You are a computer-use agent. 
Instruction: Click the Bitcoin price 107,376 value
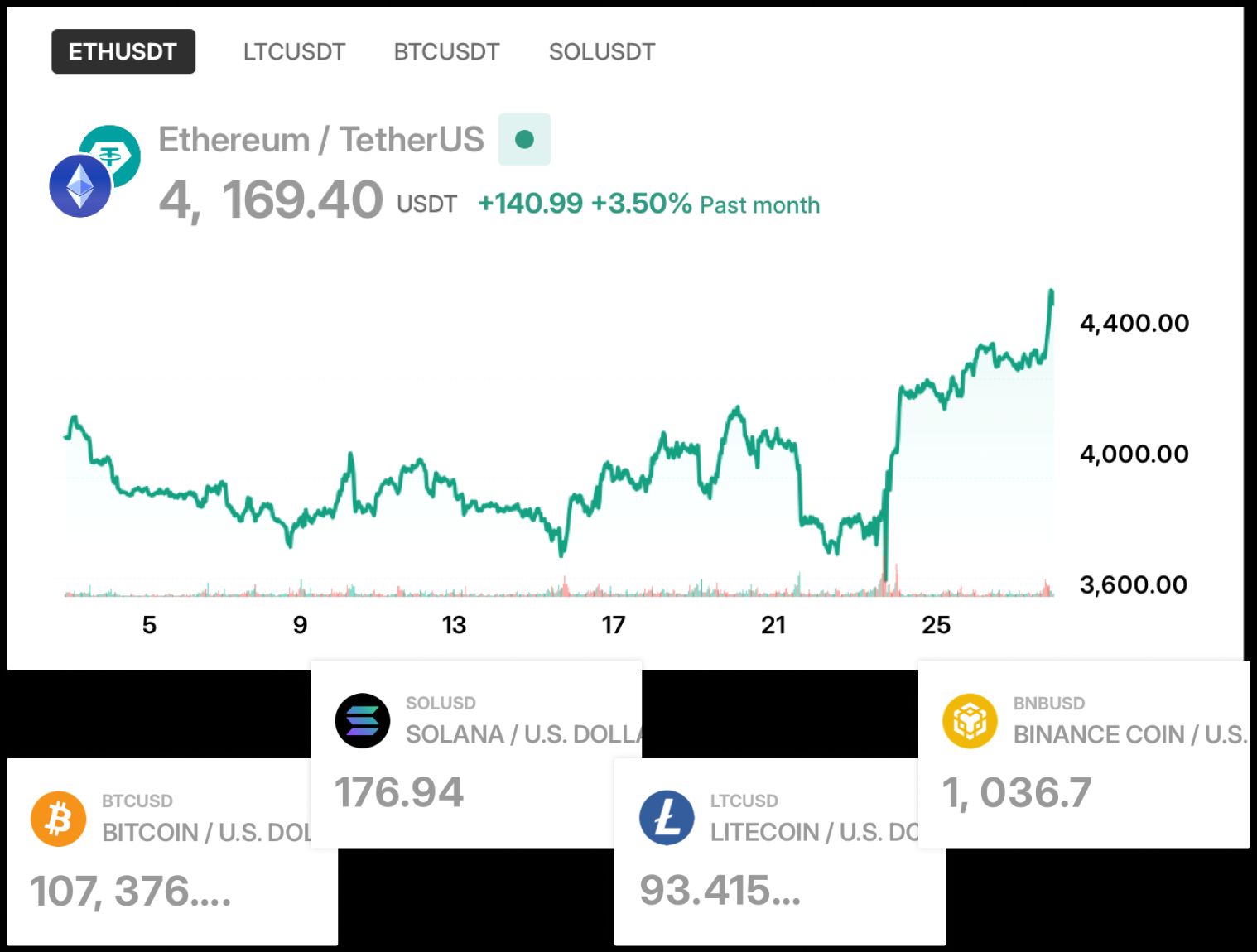132,892
